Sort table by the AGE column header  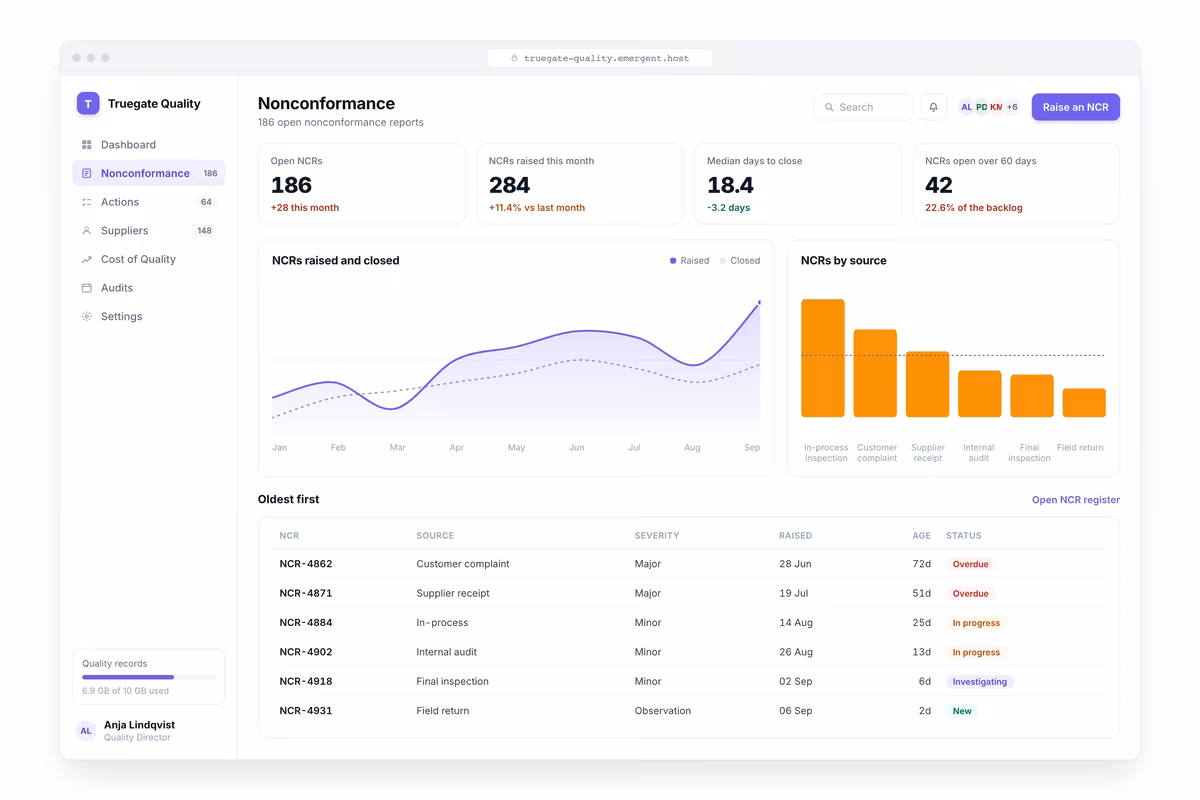(921, 536)
